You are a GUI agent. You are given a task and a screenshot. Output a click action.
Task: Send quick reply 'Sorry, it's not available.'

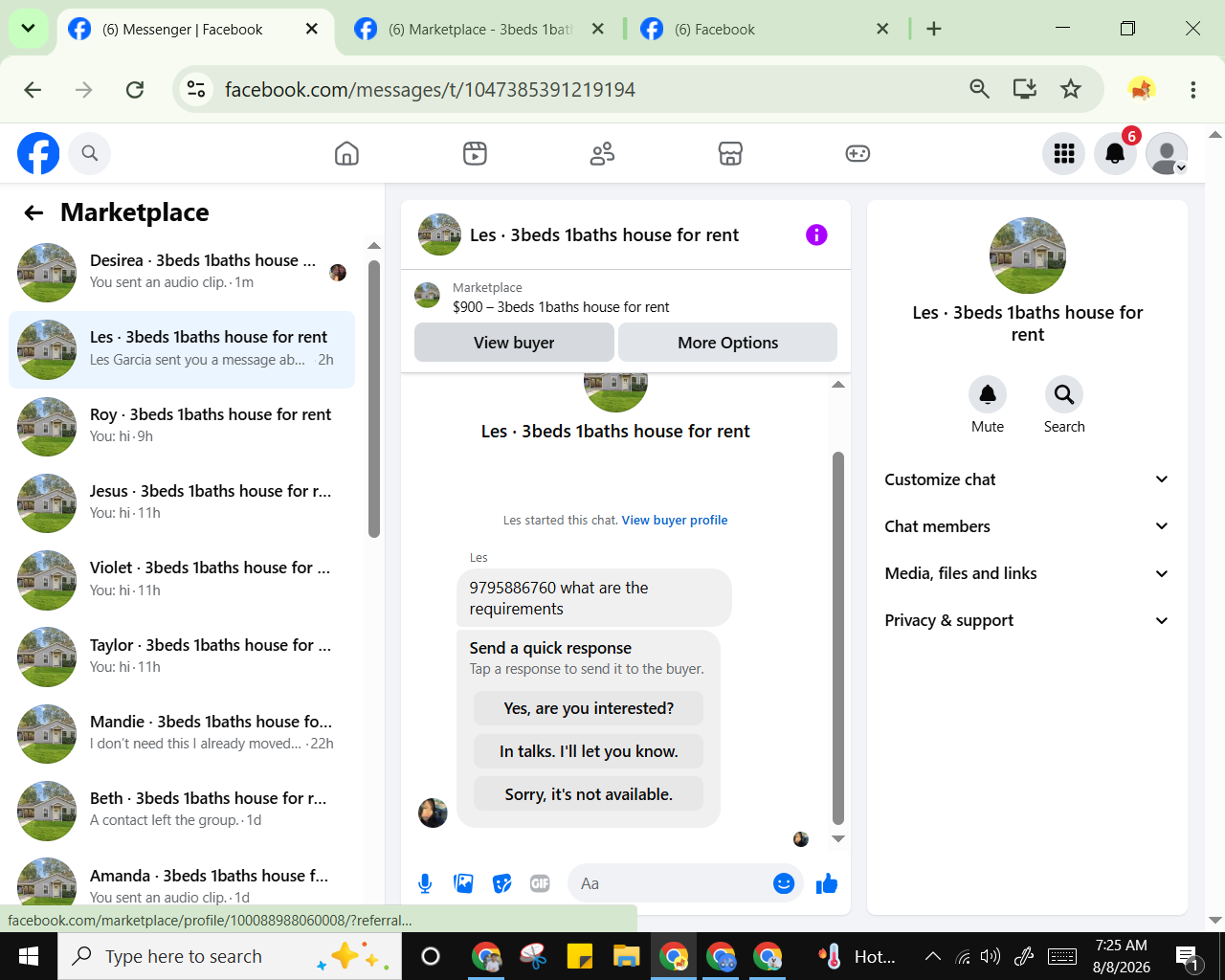coord(589,794)
